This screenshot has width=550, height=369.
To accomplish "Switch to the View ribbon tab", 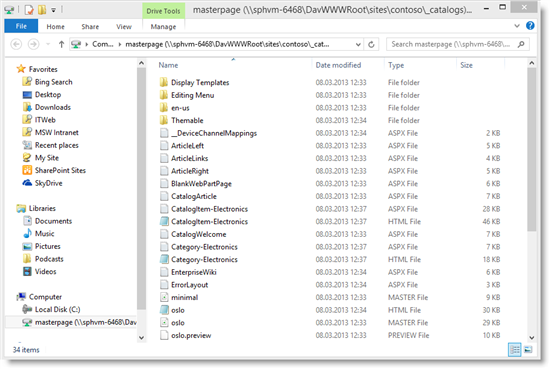I will coord(124,27).
